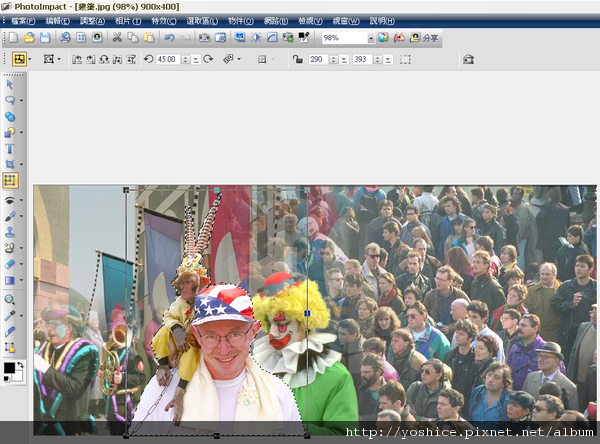This screenshot has width=600, height=444.
Task: Select the Eraser tool in toolbox
Action: 10,264
